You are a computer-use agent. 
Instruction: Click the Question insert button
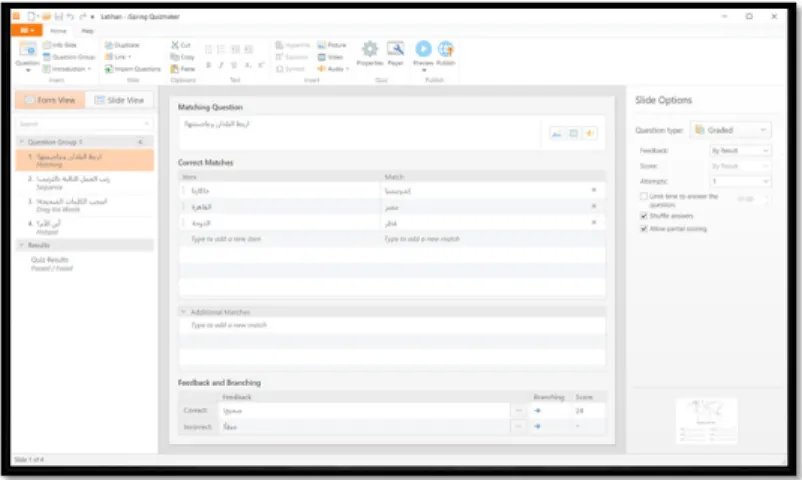(27, 55)
